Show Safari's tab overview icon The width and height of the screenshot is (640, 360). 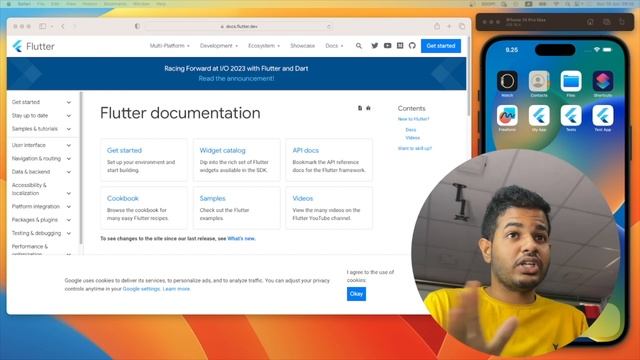tap(462, 26)
